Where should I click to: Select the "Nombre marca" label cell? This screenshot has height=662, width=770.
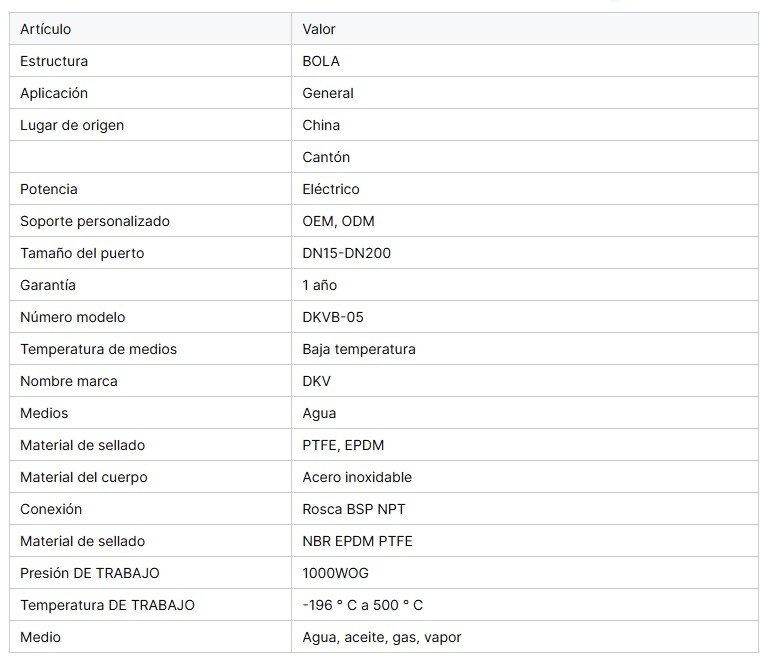click(x=68, y=381)
